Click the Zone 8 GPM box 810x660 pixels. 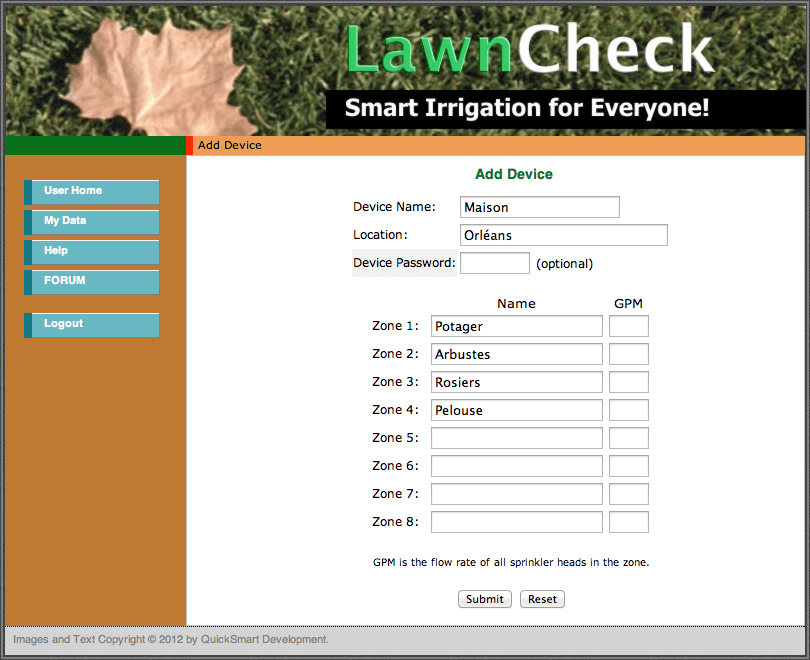coord(629,522)
